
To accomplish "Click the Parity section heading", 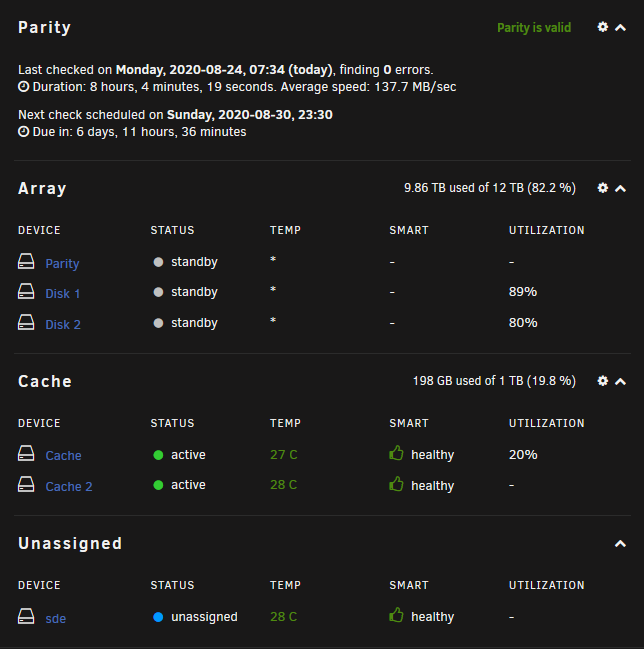I will (44, 28).
